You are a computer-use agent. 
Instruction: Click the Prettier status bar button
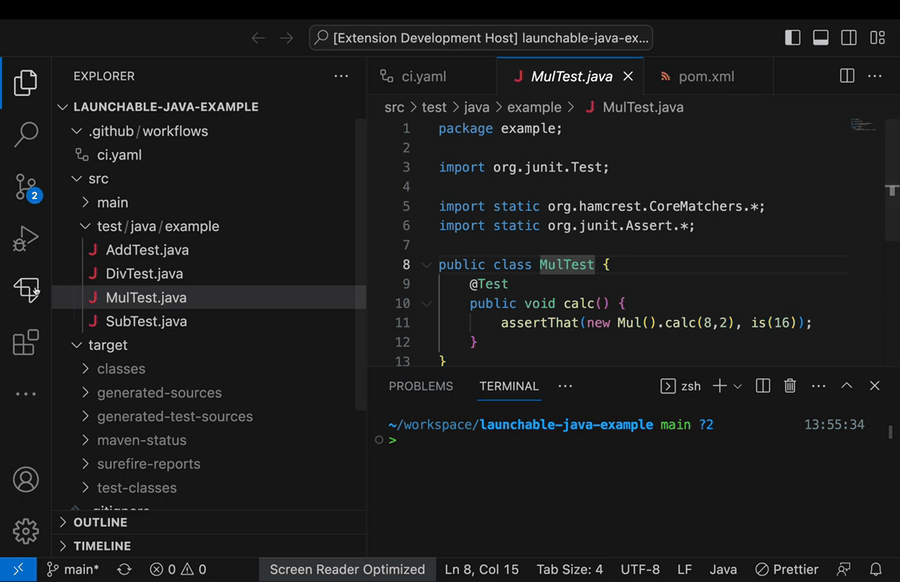click(786, 569)
